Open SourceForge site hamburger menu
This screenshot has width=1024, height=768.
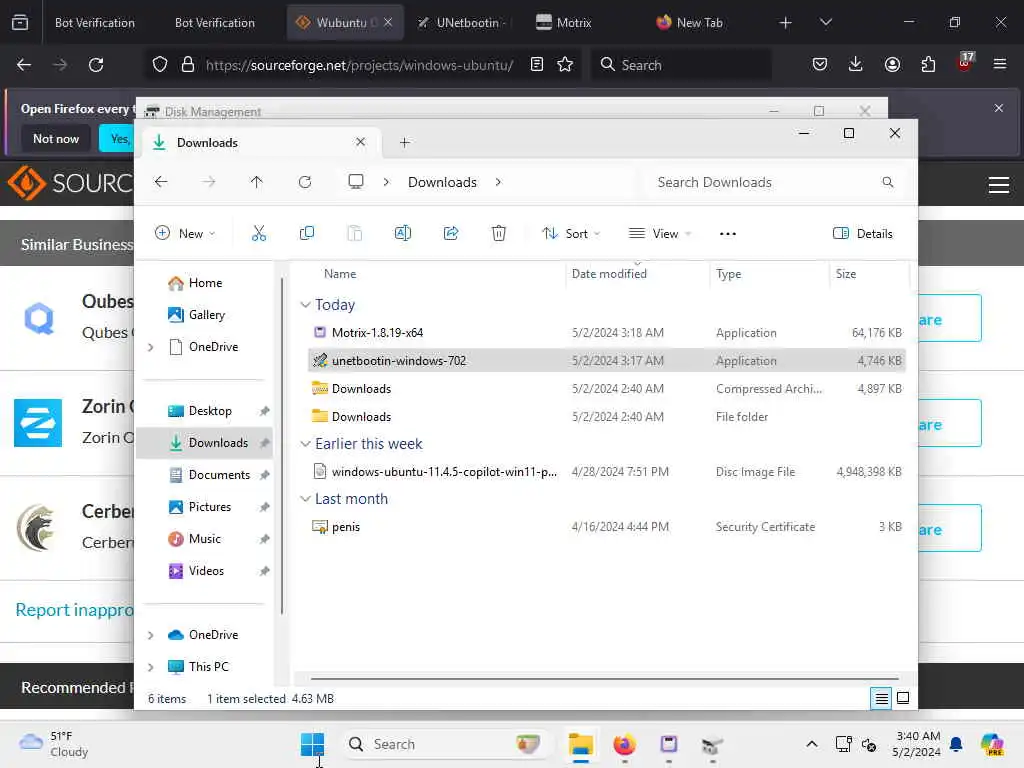pyautogui.click(x=999, y=185)
